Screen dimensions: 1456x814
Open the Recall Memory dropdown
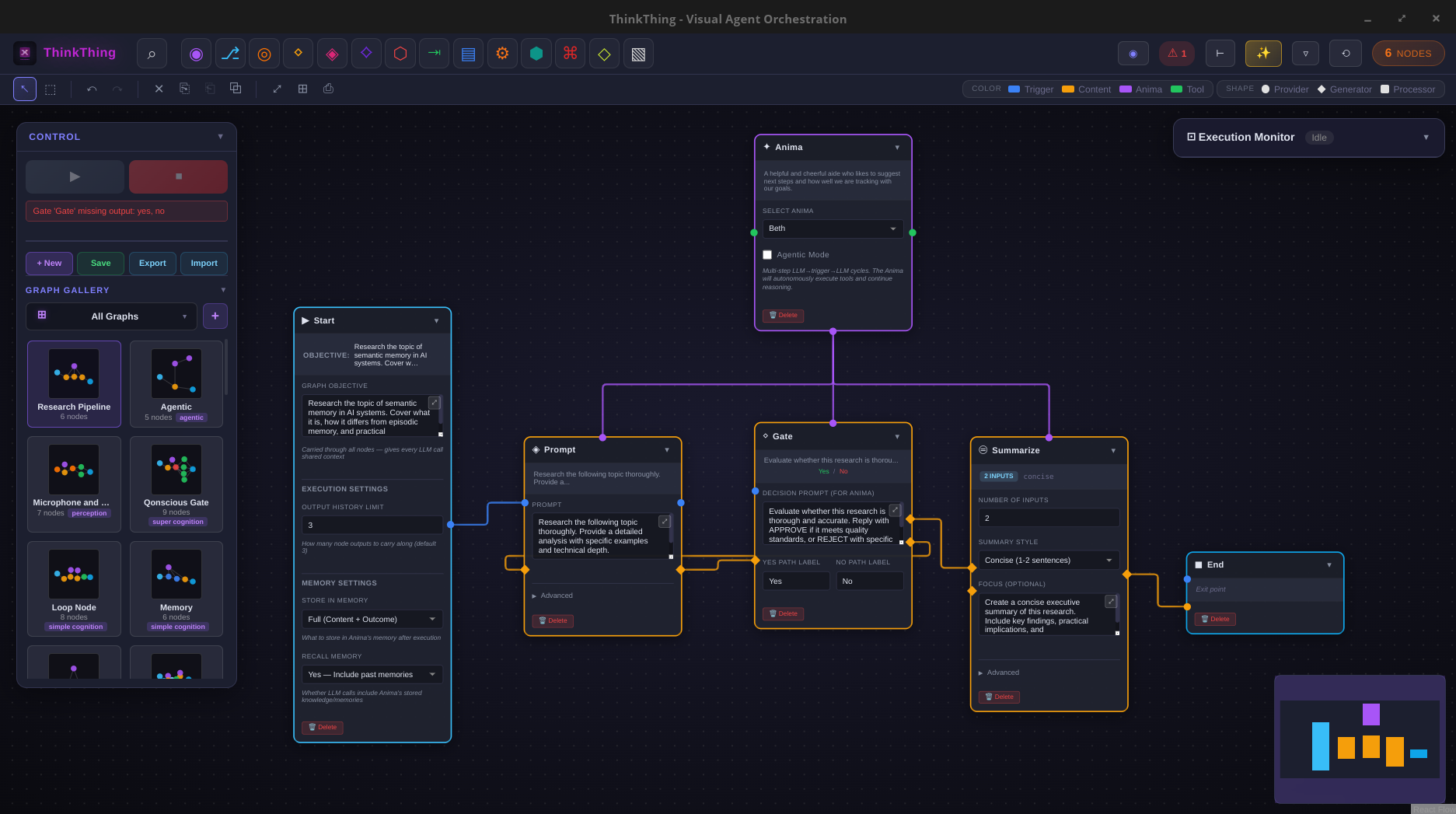372,675
